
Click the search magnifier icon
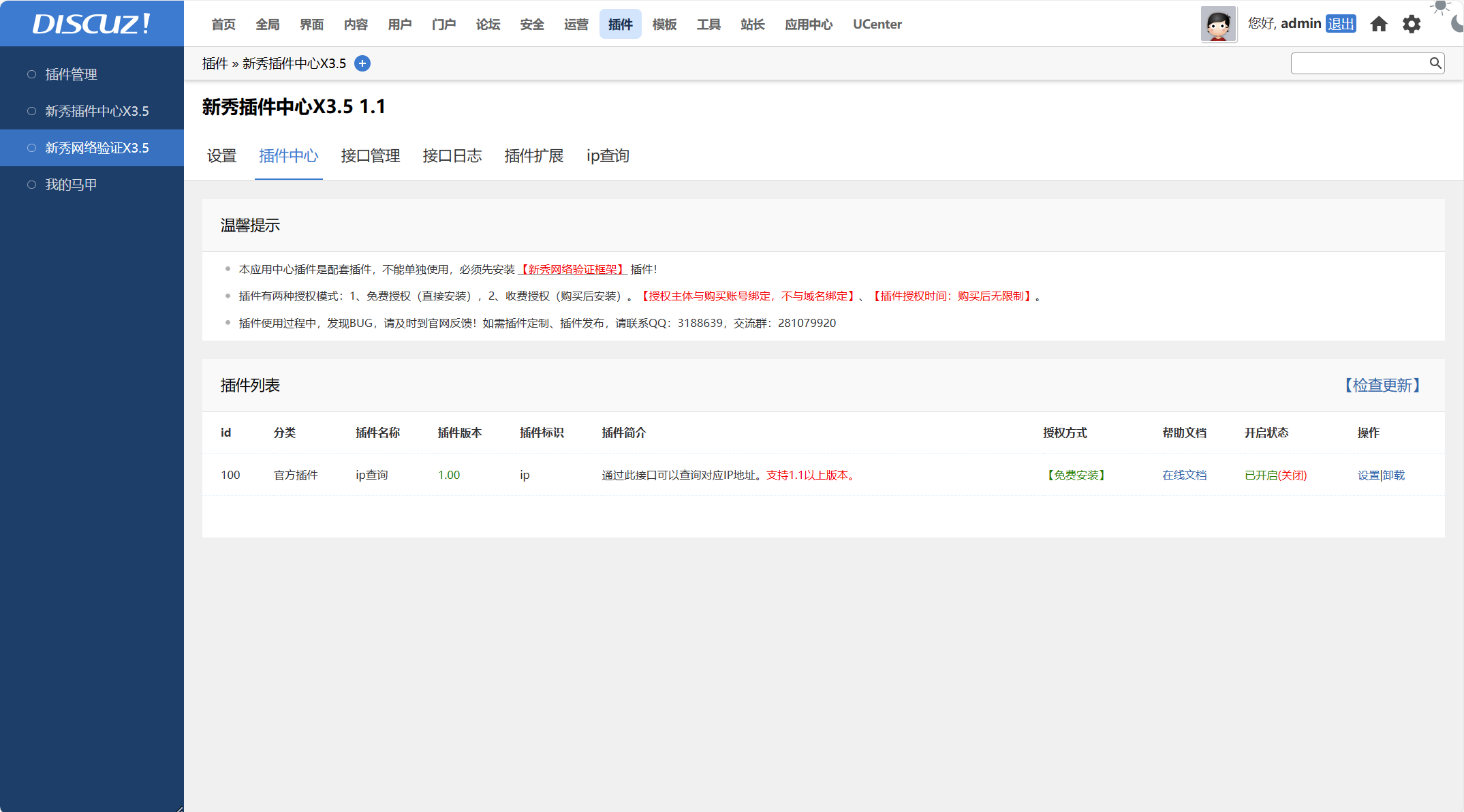tap(1435, 63)
